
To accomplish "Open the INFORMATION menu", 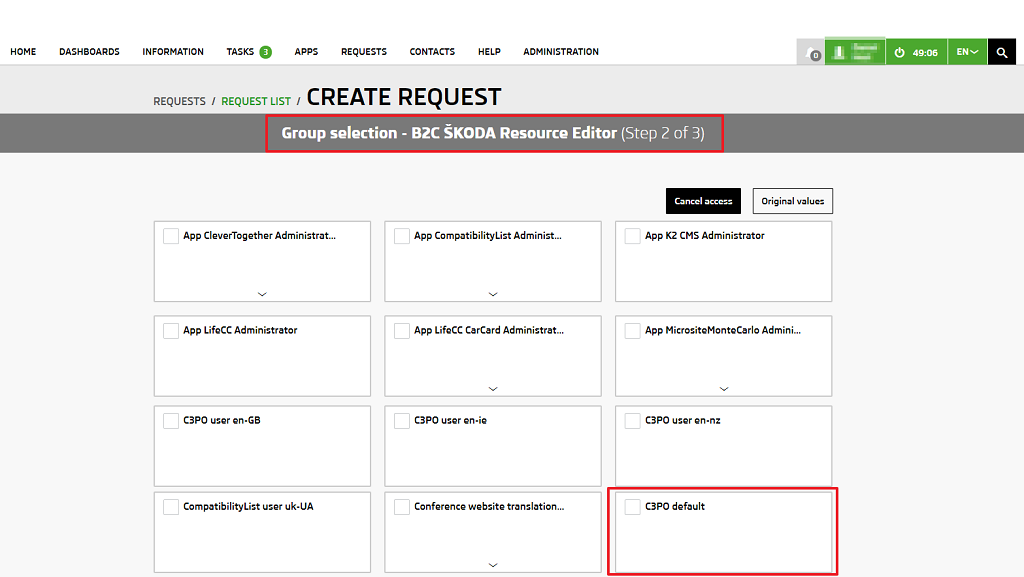I will pos(173,52).
